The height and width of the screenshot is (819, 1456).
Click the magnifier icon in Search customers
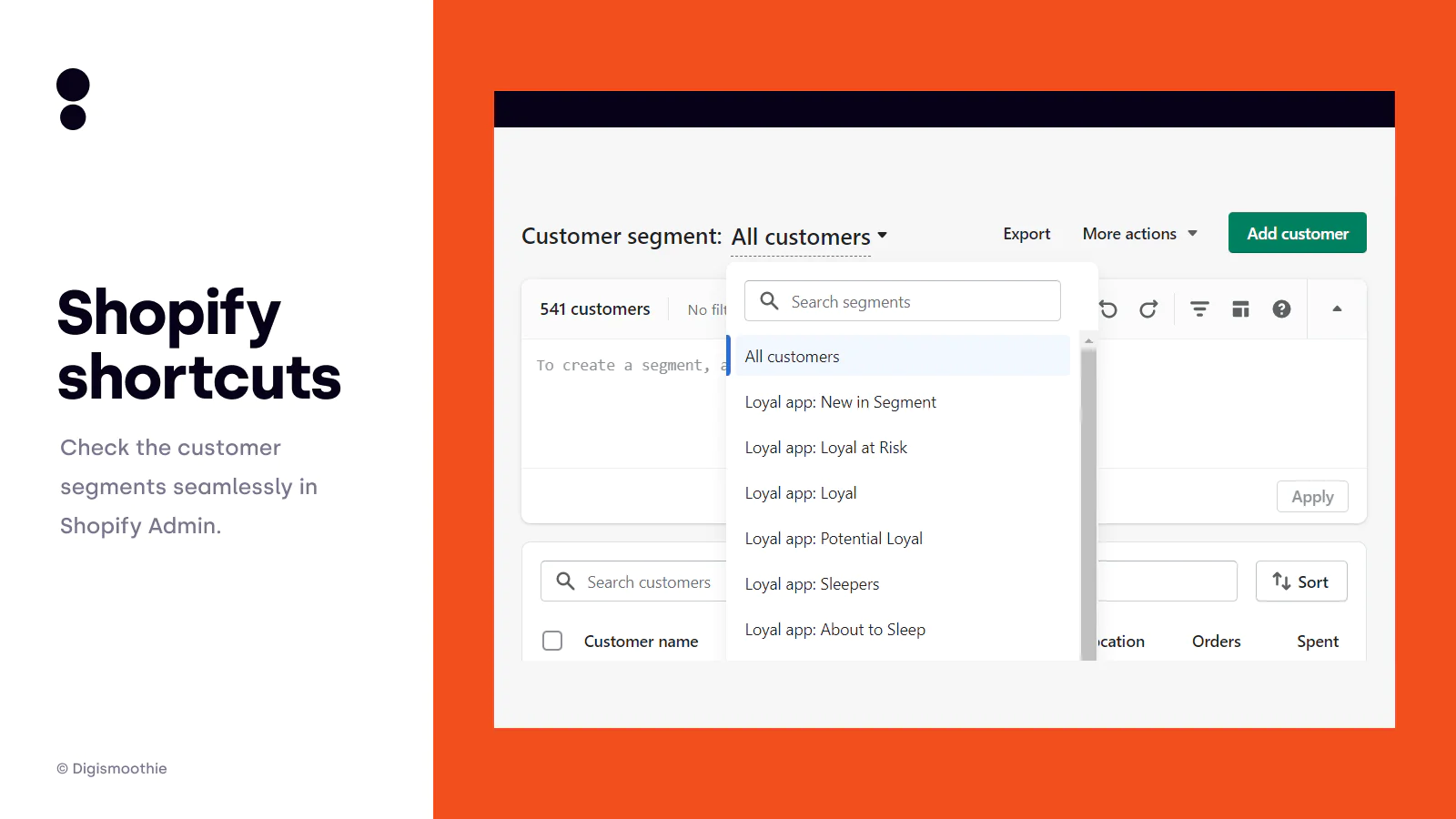click(x=565, y=581)
